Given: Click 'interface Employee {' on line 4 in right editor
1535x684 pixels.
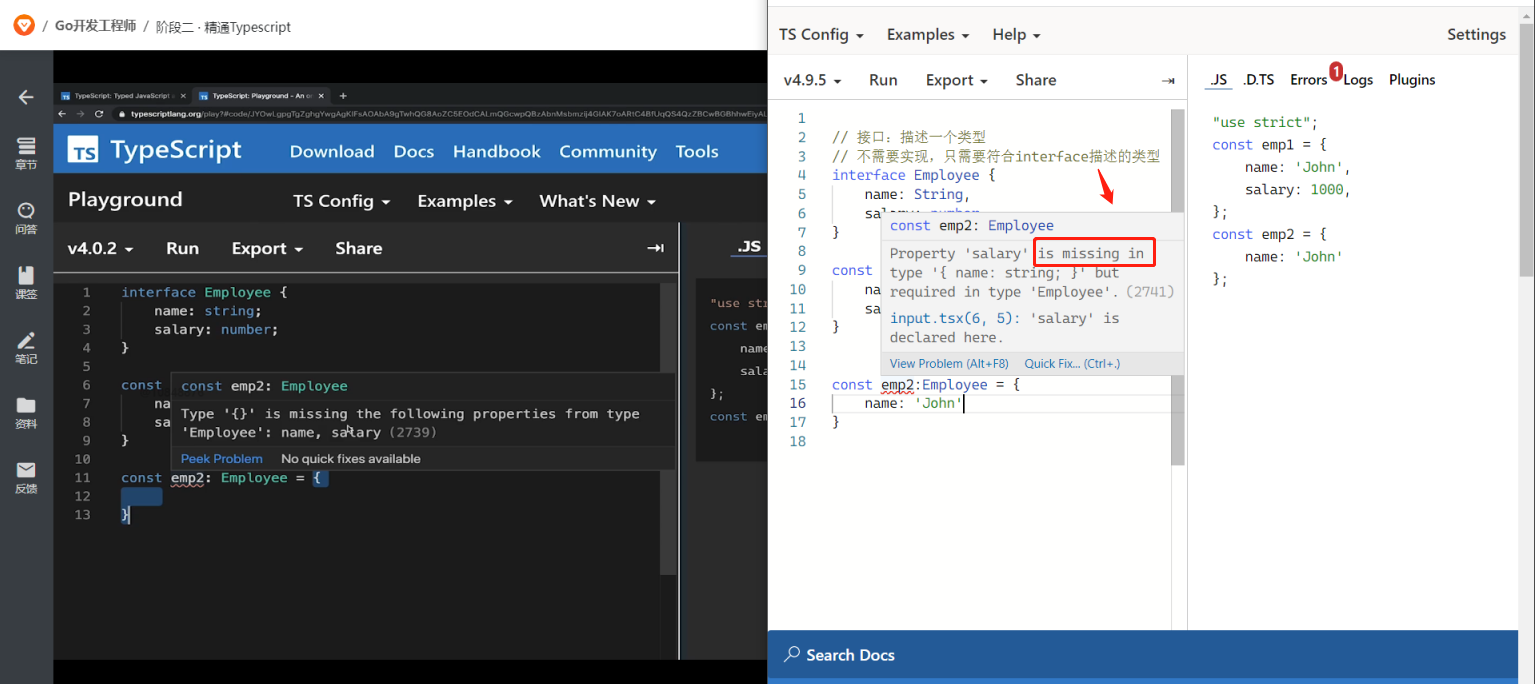Looking at the screenshot, I should pyautogui.click(x=914, y=175).
